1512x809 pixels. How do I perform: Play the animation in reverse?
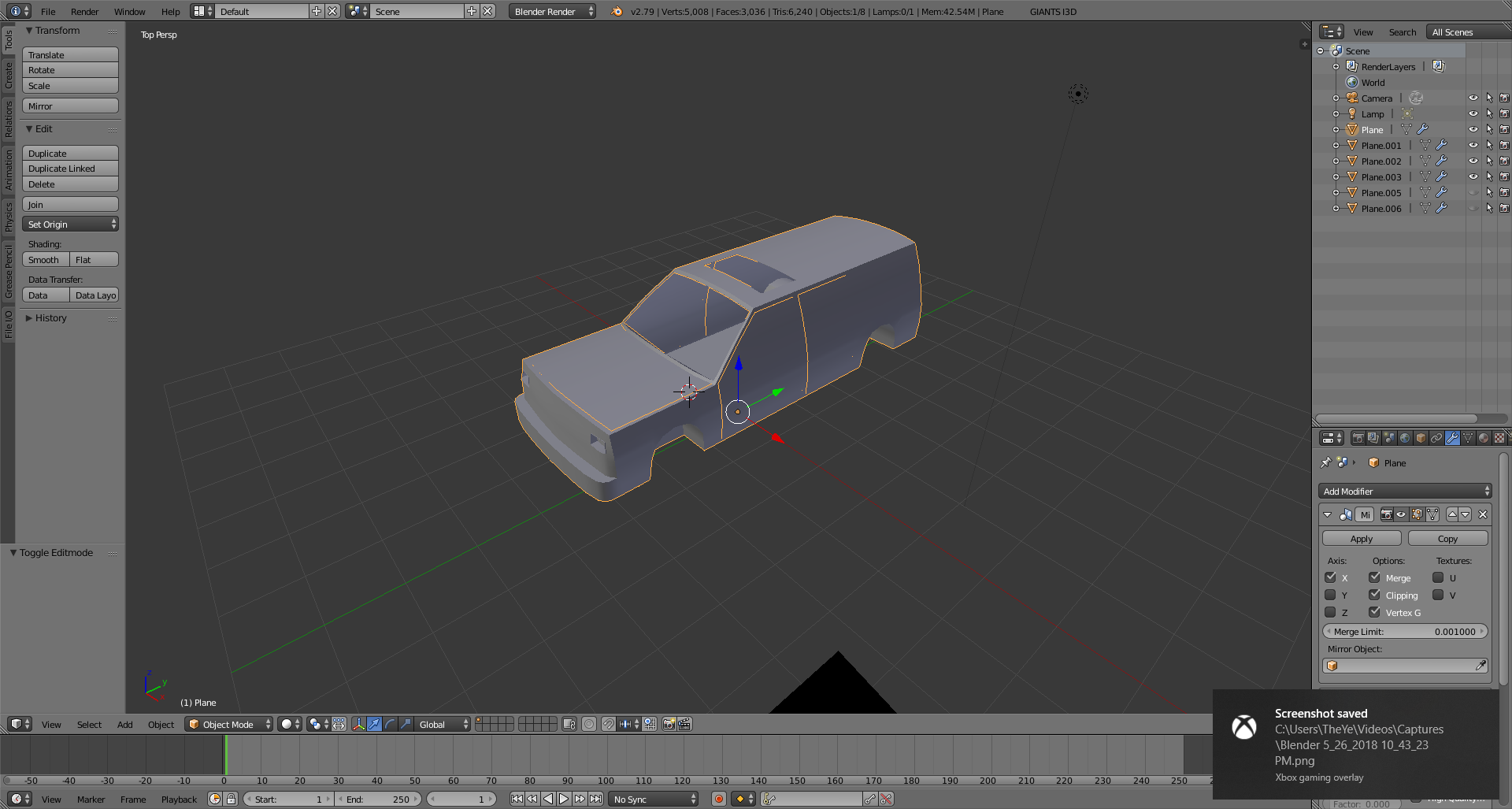point(548,799)
